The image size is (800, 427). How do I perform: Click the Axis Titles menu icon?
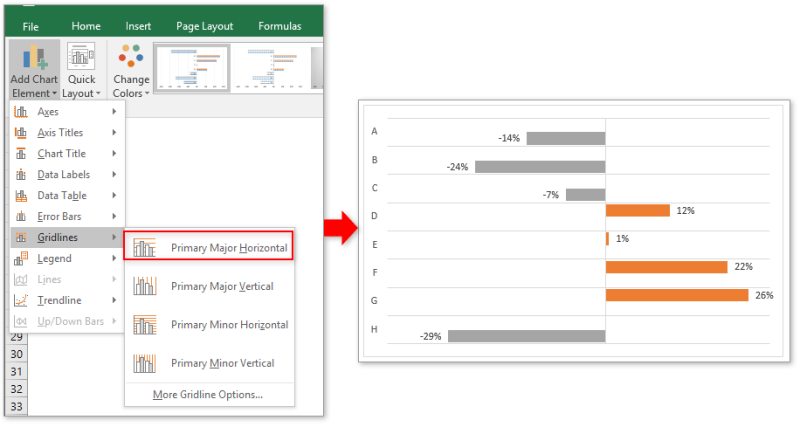[x=21, y=133]
